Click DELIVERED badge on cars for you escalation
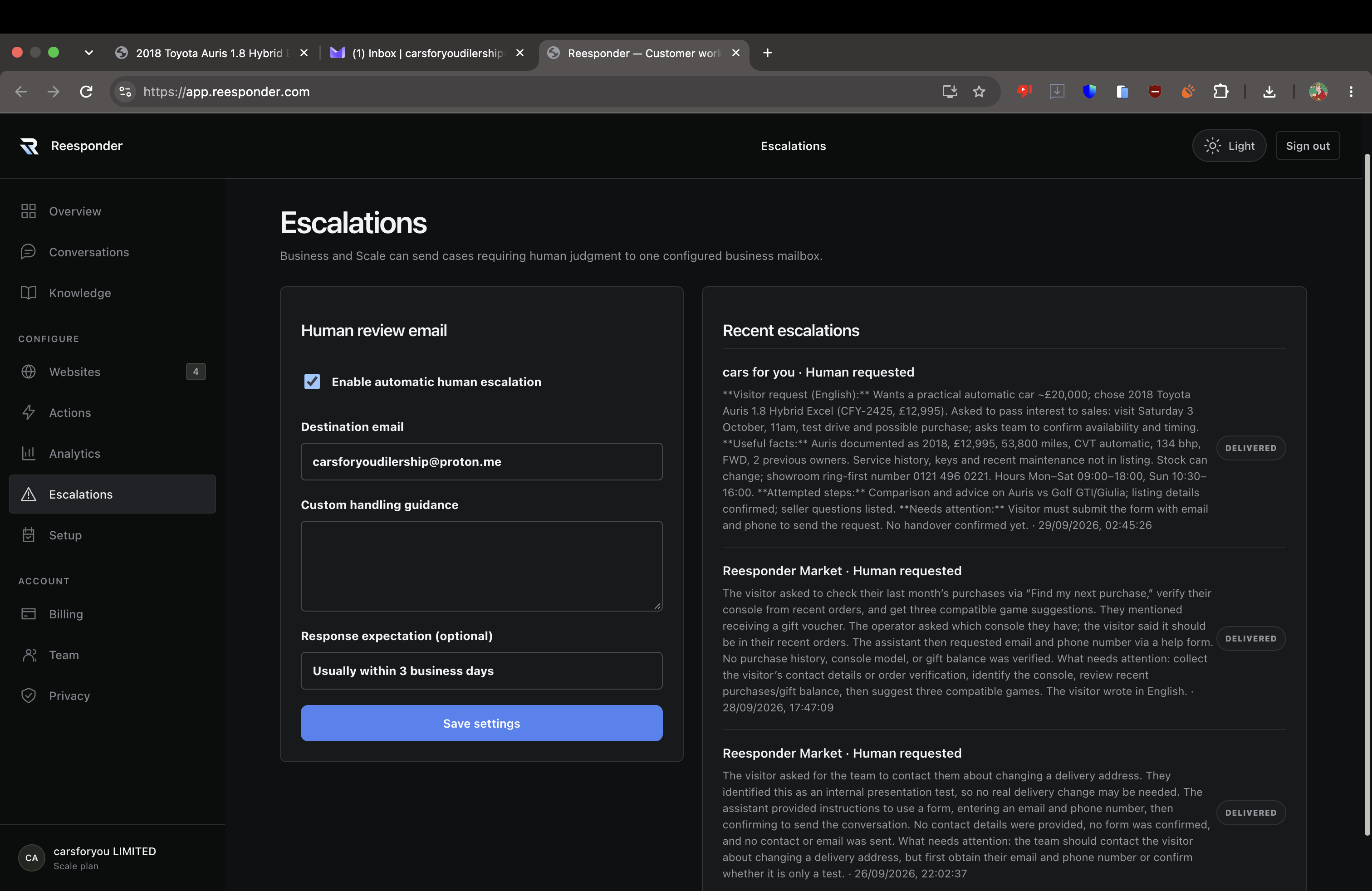Image resolution: width=1372 pixels, height=891 pixels. [1251, 448]
